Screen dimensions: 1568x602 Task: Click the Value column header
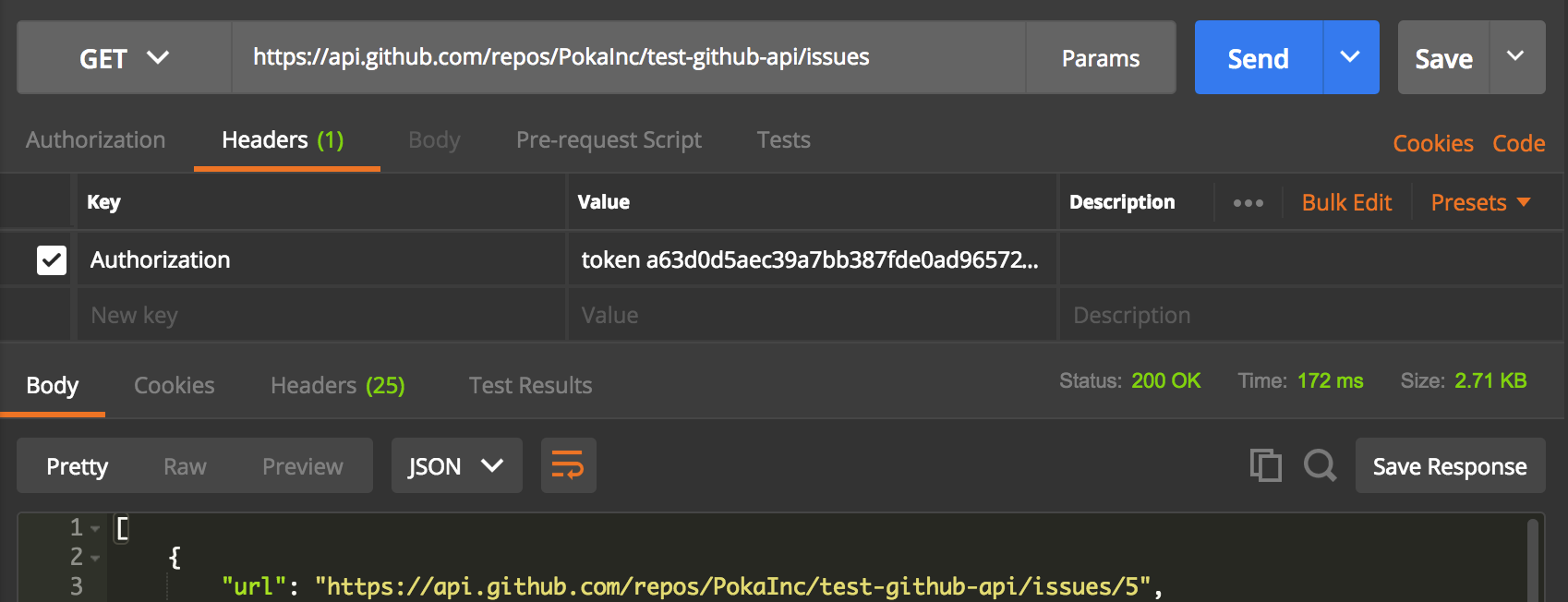(x=604, y=202)
